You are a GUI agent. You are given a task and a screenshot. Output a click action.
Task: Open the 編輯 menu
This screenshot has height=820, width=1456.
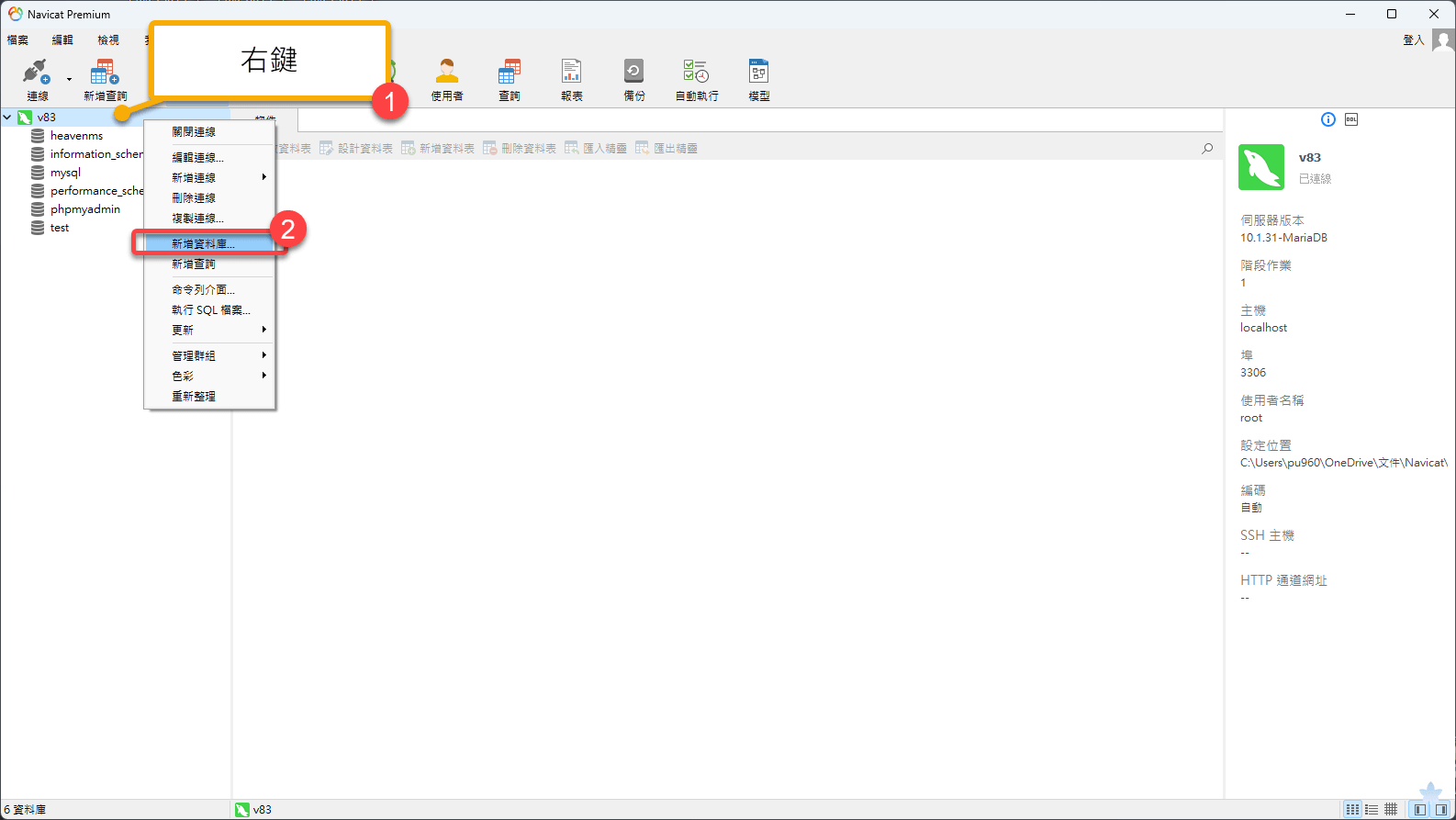[x=62, y=40]
